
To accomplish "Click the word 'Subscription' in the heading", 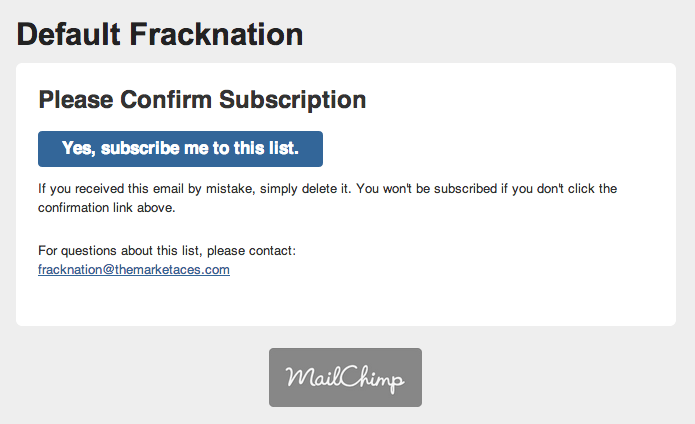I will click(x=293, y=100).
